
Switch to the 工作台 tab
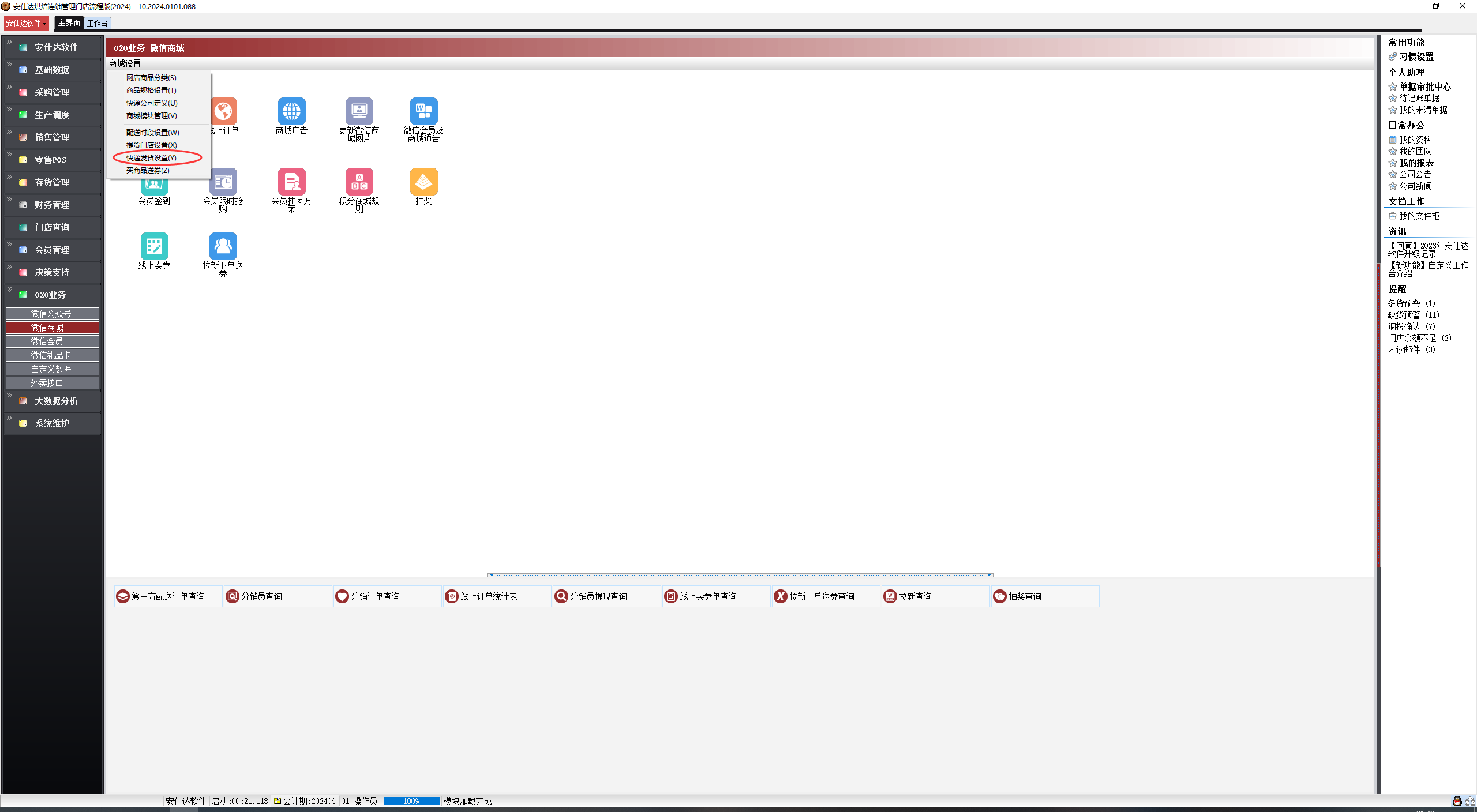[x=97, y=23]
